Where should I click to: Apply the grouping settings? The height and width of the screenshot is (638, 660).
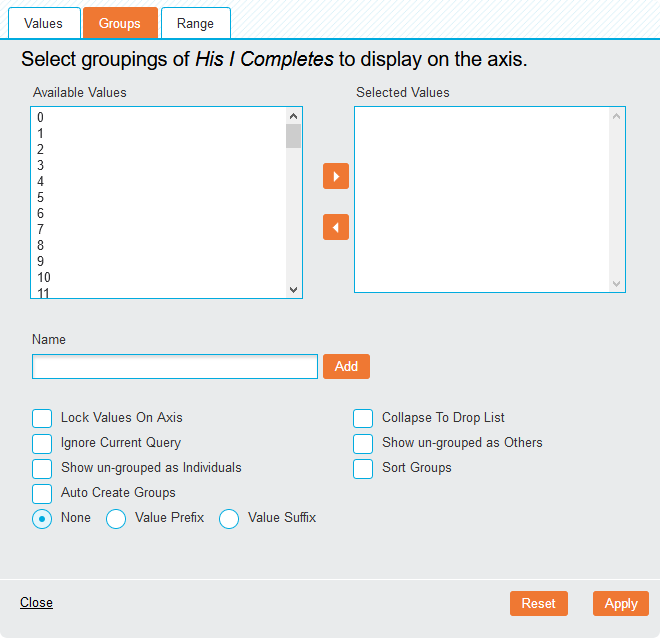click(621, 603)
